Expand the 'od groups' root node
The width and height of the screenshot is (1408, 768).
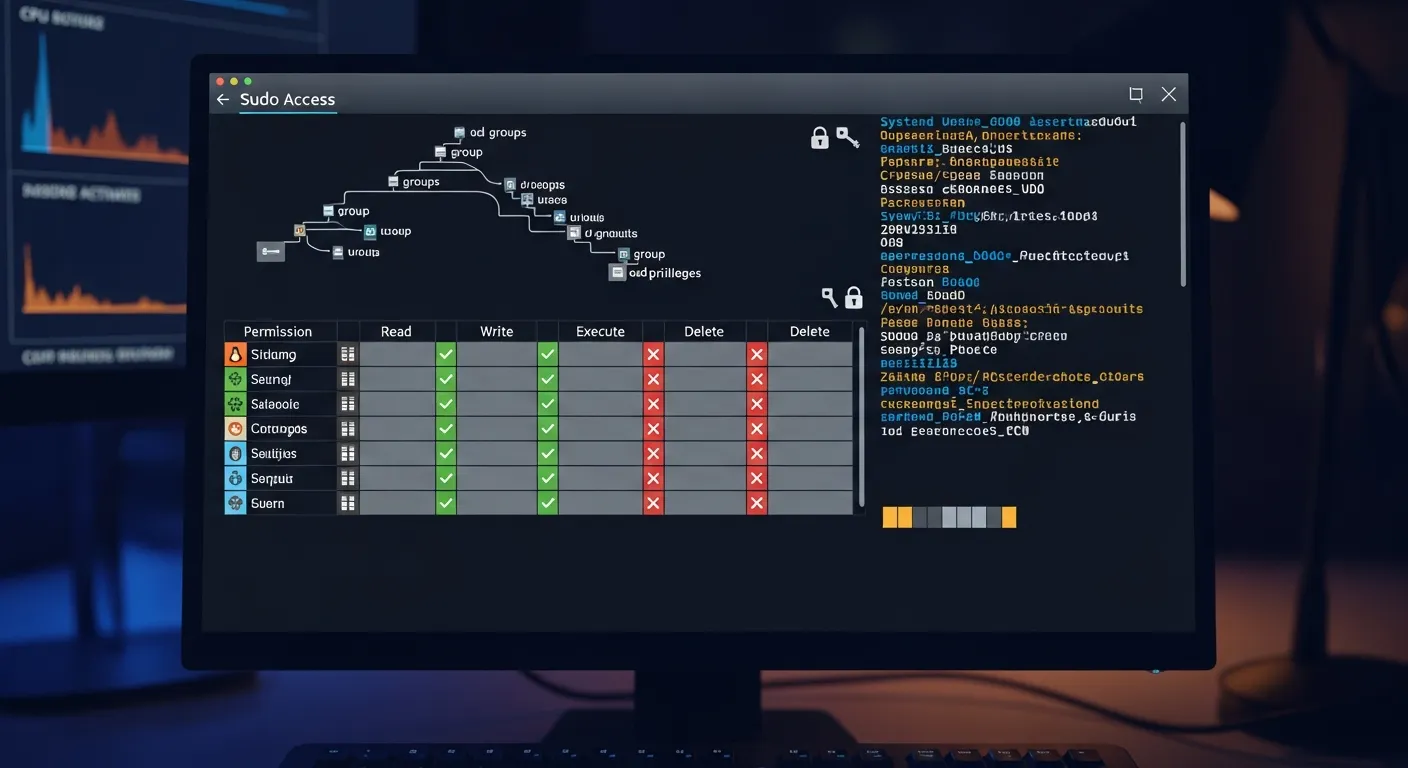pos(458,131)
